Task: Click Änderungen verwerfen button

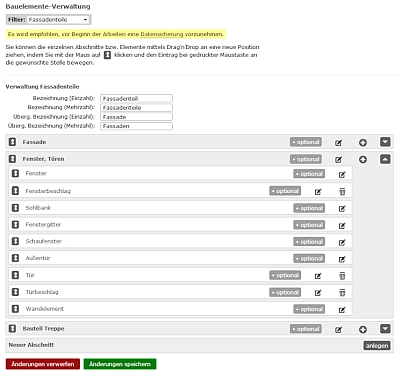Action: tap(43, 364)
